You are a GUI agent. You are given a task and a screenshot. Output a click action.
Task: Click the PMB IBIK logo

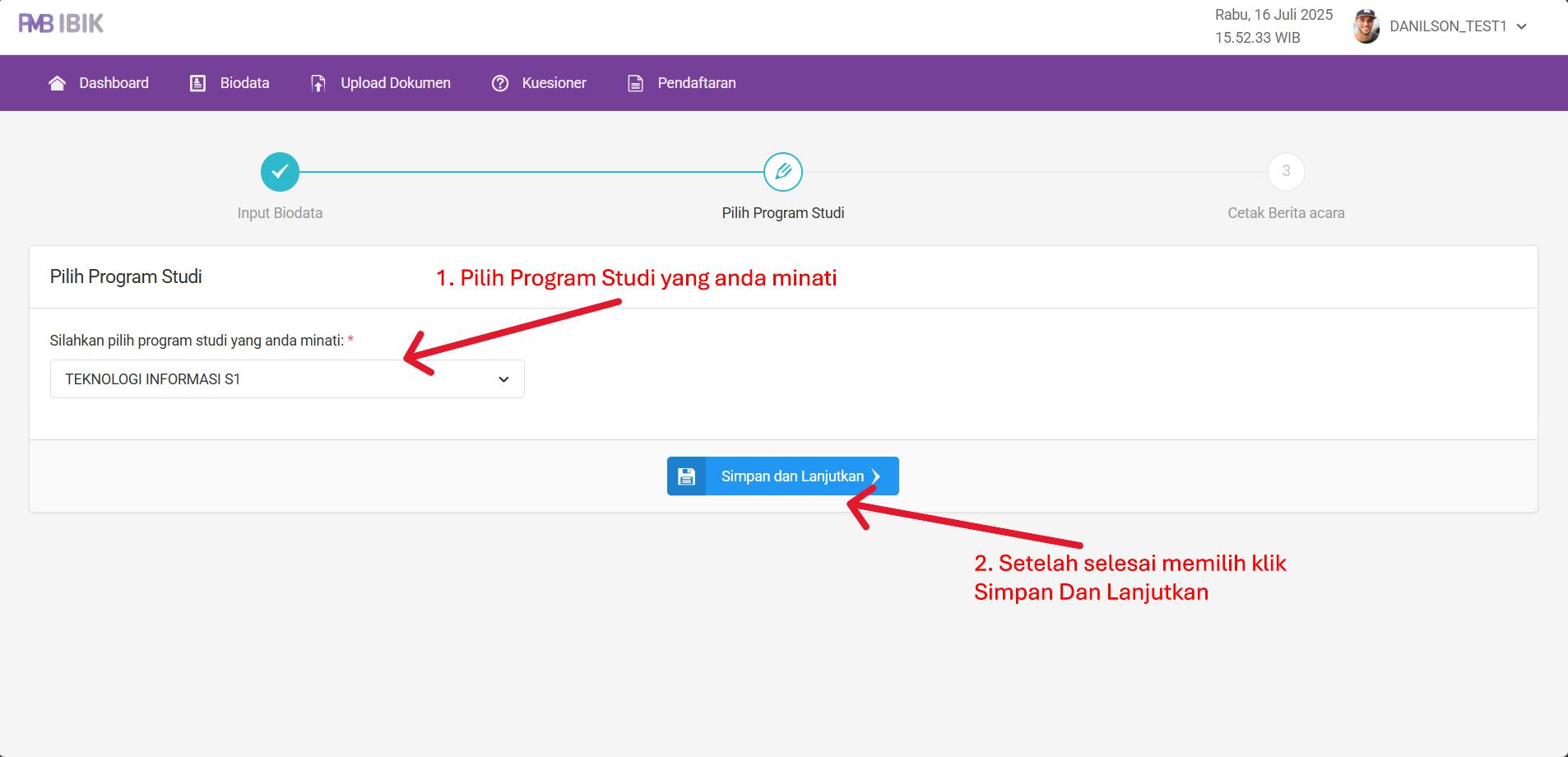(61, 24)
